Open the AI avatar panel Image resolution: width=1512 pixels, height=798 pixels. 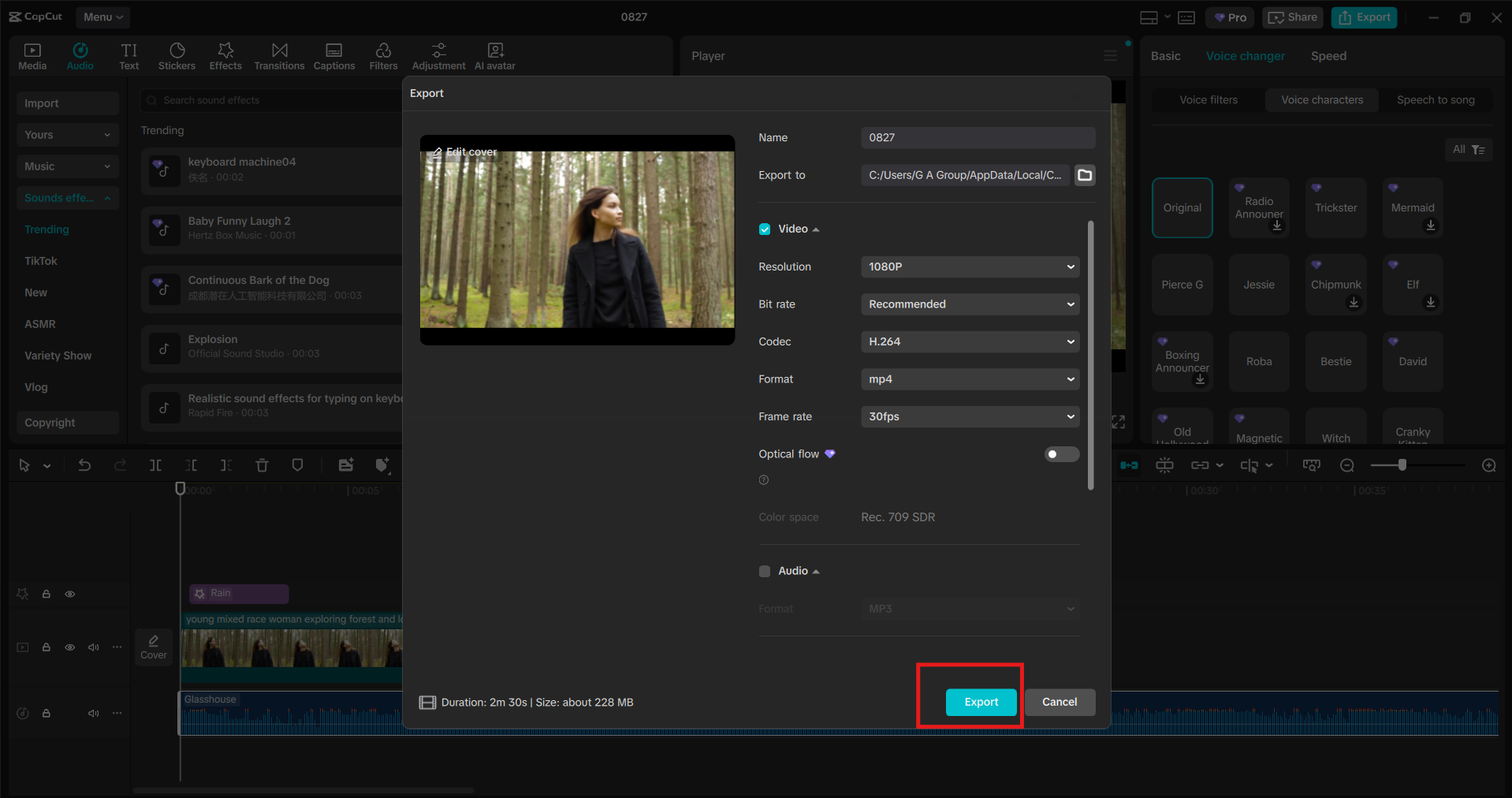[495, 57]
